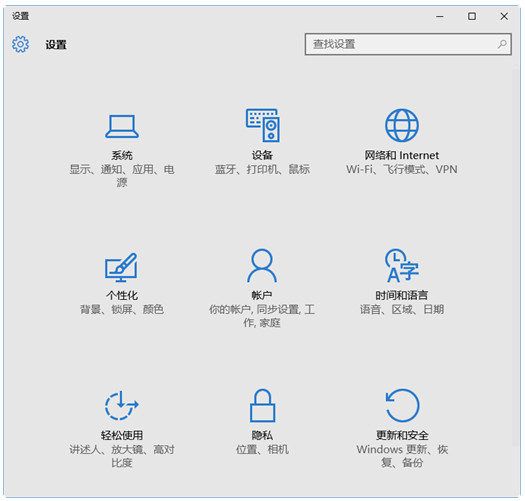Open the 隐私 padlock icon
Image resolution: width=525 pixels, height=501 pixels.
(262, 405)
